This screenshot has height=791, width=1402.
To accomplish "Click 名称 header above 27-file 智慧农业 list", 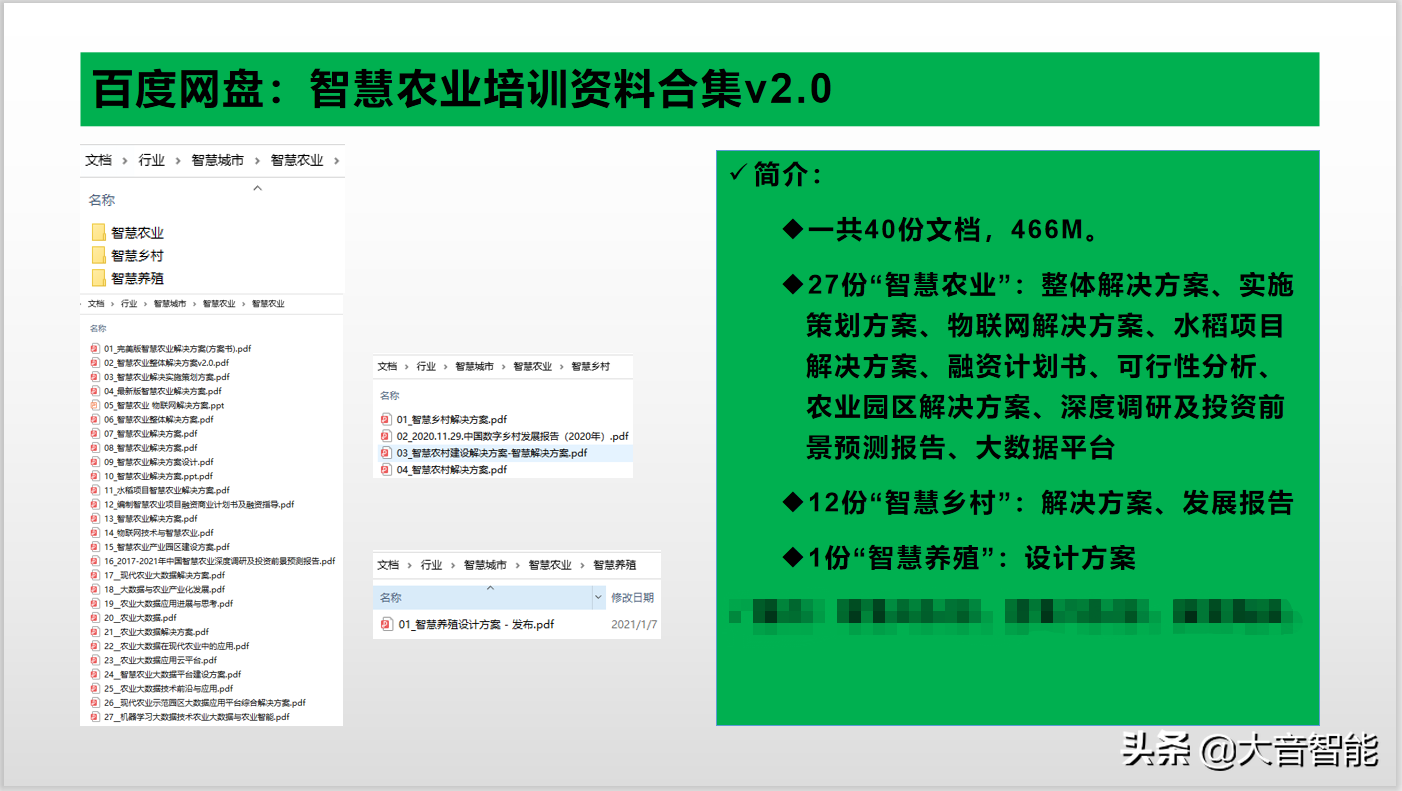I will 98,328.
